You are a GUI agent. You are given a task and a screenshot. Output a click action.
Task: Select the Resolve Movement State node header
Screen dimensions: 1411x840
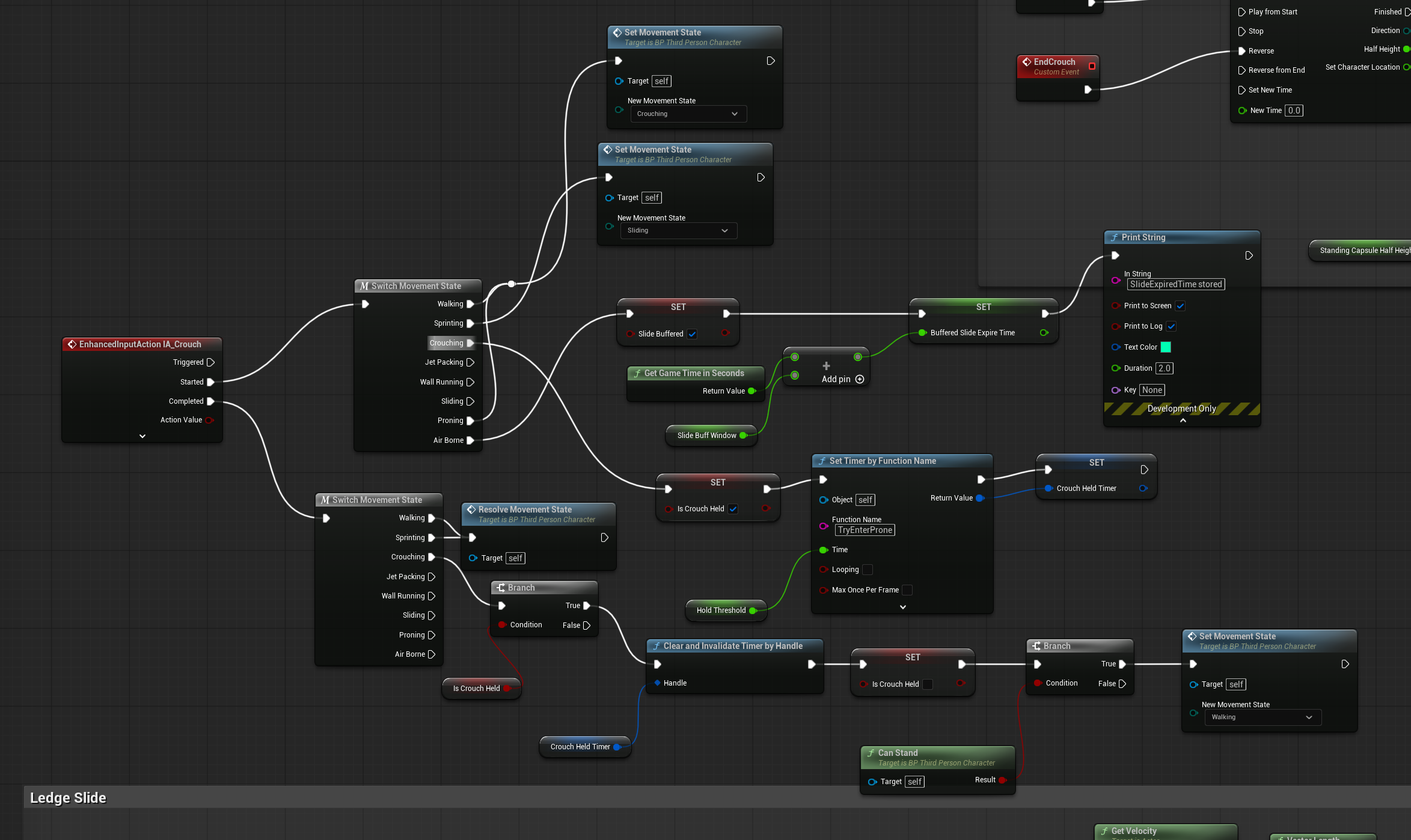point(525,510)
